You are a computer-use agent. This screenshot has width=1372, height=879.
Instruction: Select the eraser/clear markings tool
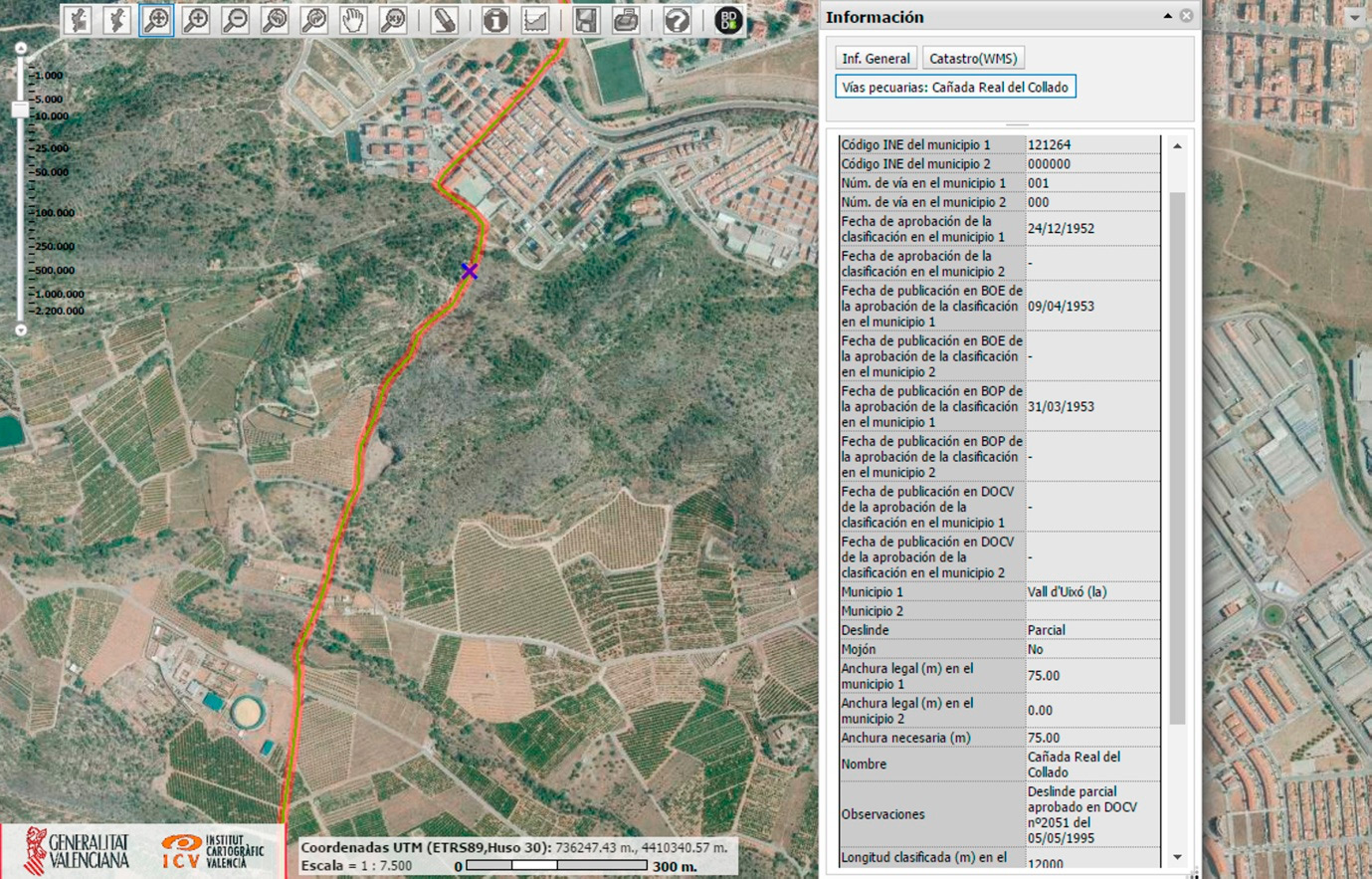(444, 20)
